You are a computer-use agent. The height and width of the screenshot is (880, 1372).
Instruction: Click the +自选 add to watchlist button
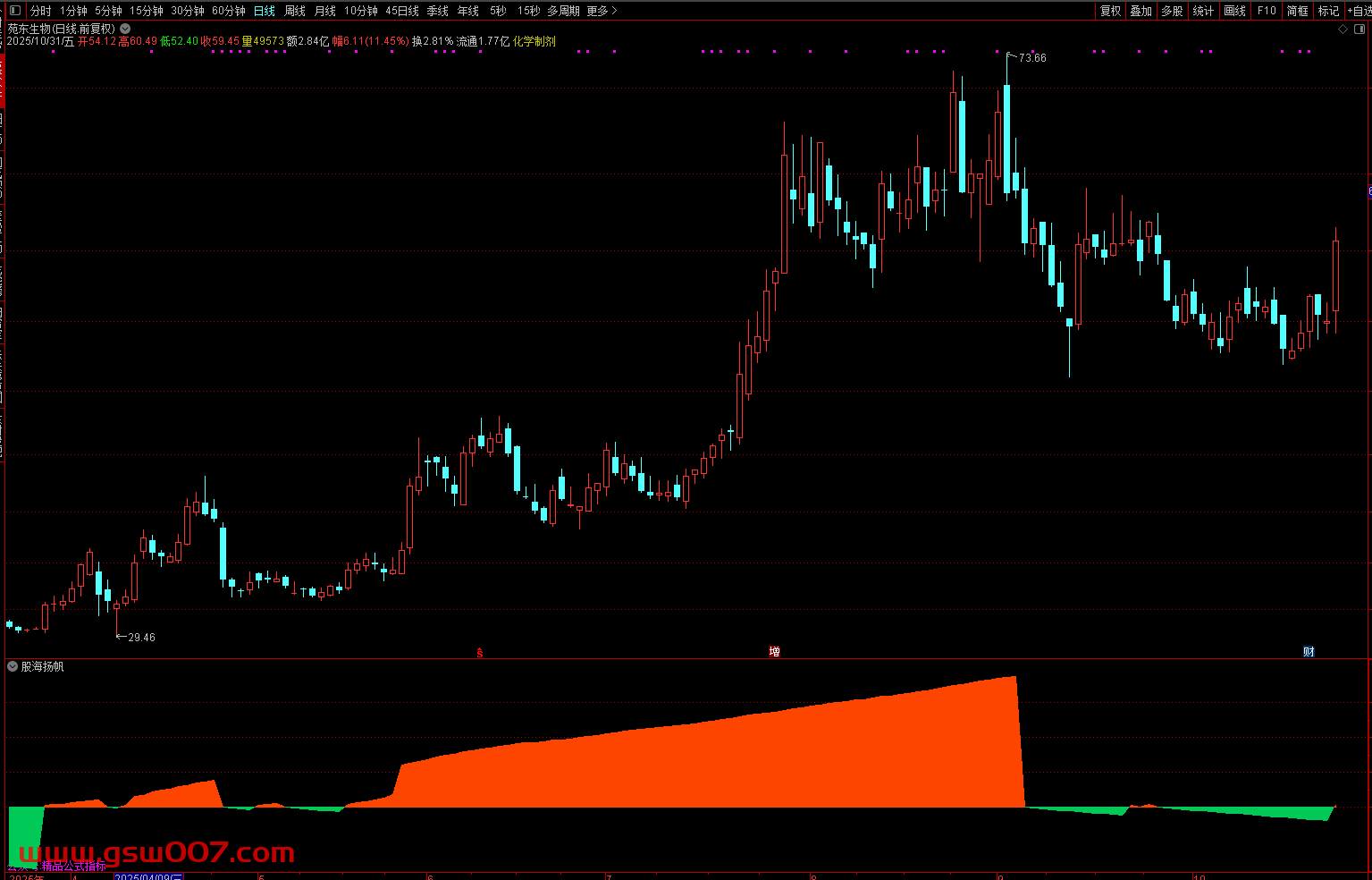tap(1358, 11)
